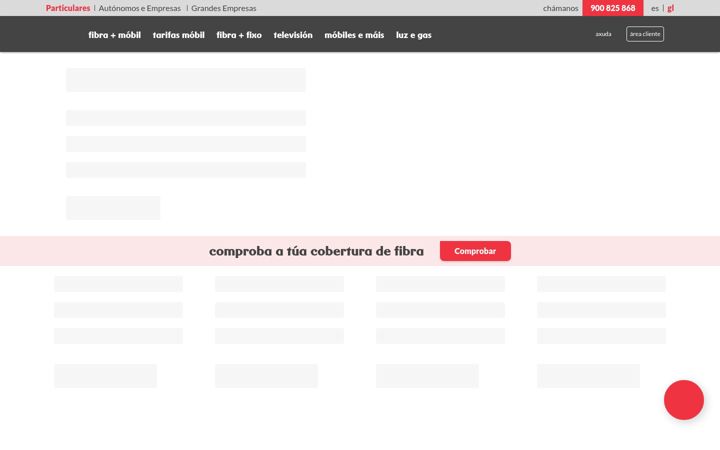720x450 pixels.
Task: Switch language to es
Action: pyautogui.click(x=655, y=8)
